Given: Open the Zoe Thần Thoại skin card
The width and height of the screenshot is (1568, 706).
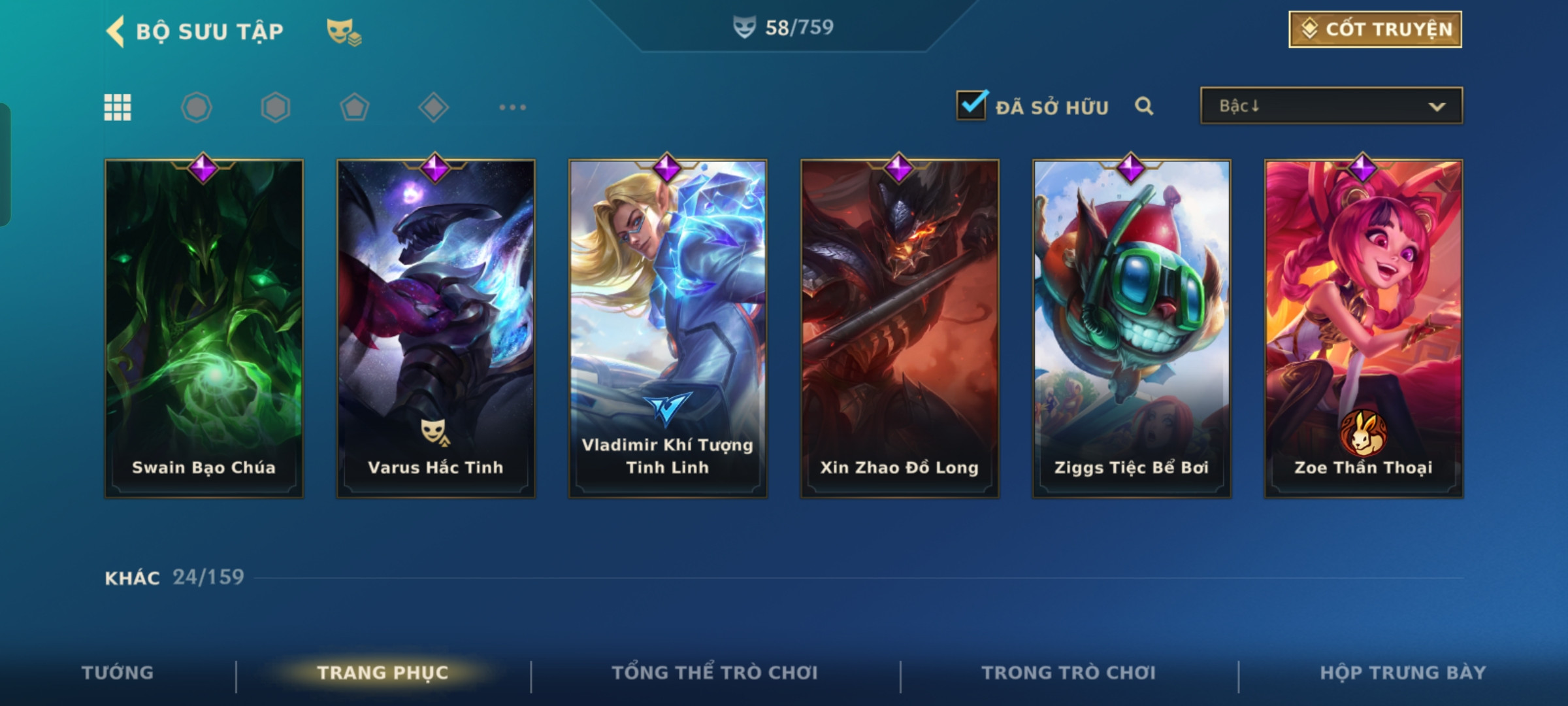Looking at the screenshot, I should coord(1364,329).
